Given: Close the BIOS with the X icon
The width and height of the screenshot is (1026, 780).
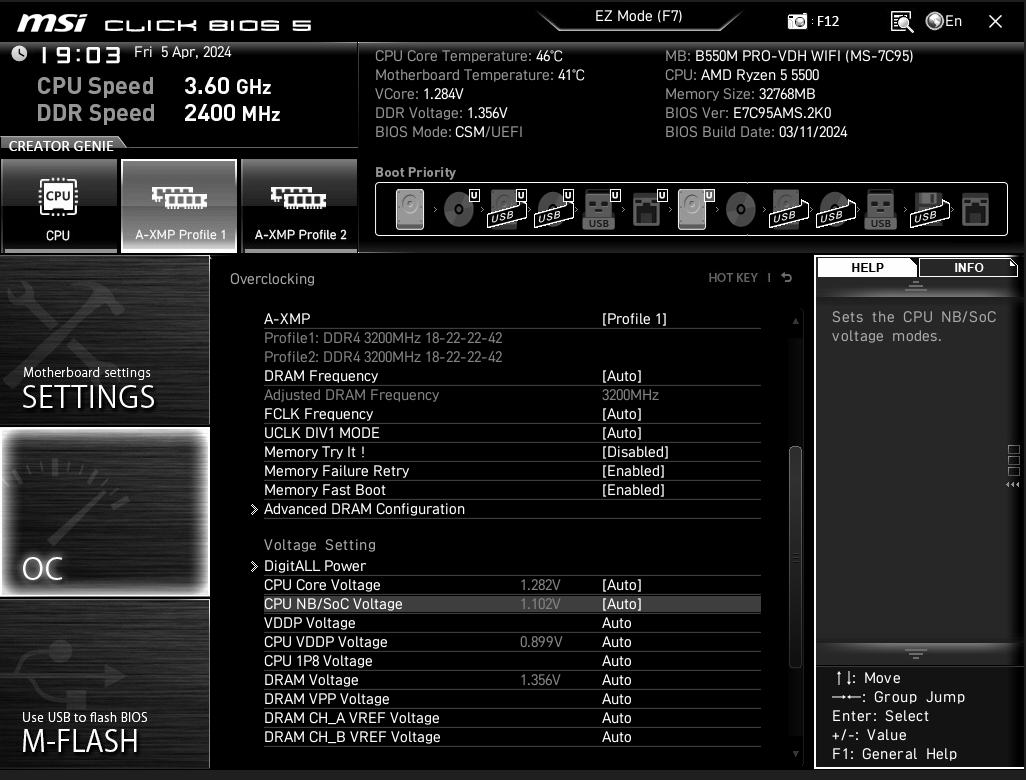Looking at the screenshot, I should [x=995, y=22].
